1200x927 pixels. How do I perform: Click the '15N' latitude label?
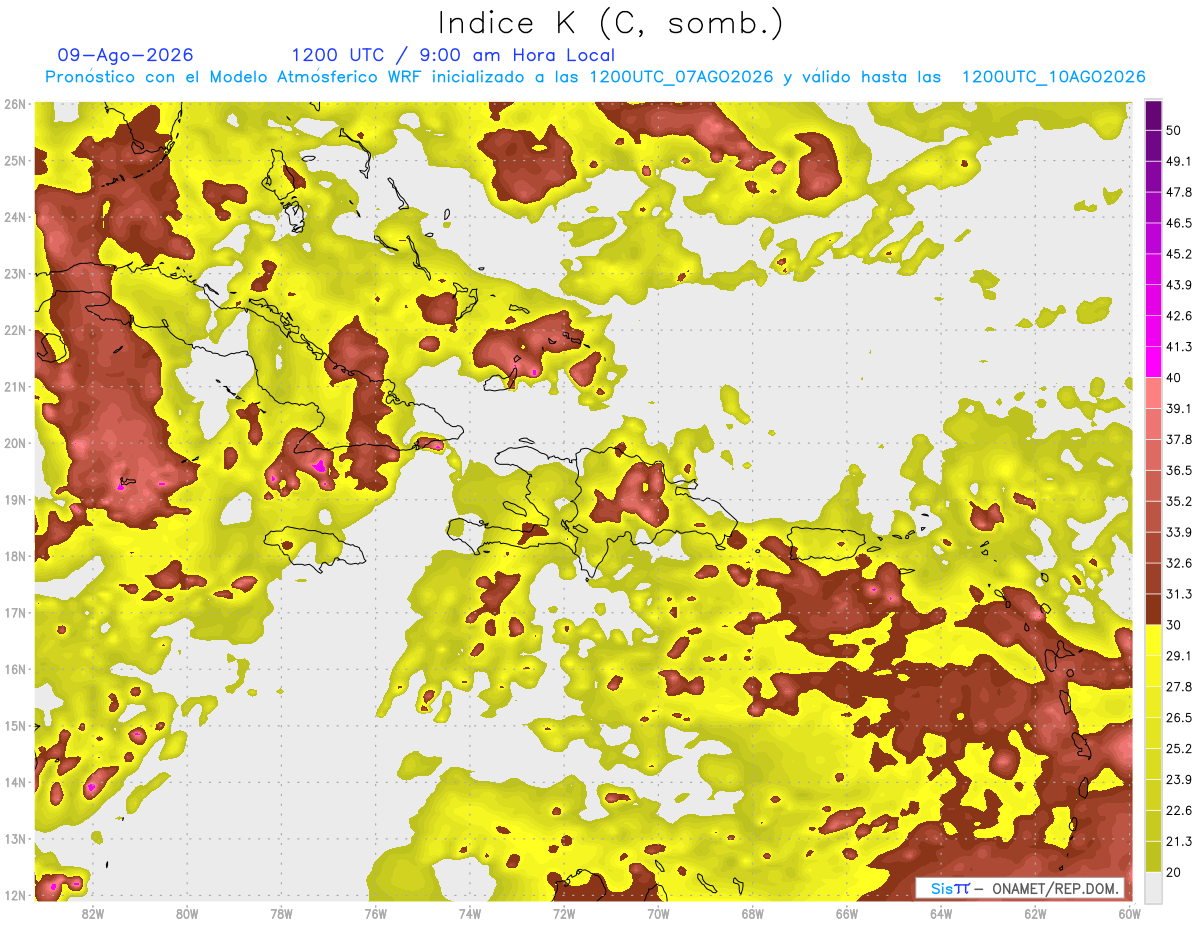click(x=15, y=726)
